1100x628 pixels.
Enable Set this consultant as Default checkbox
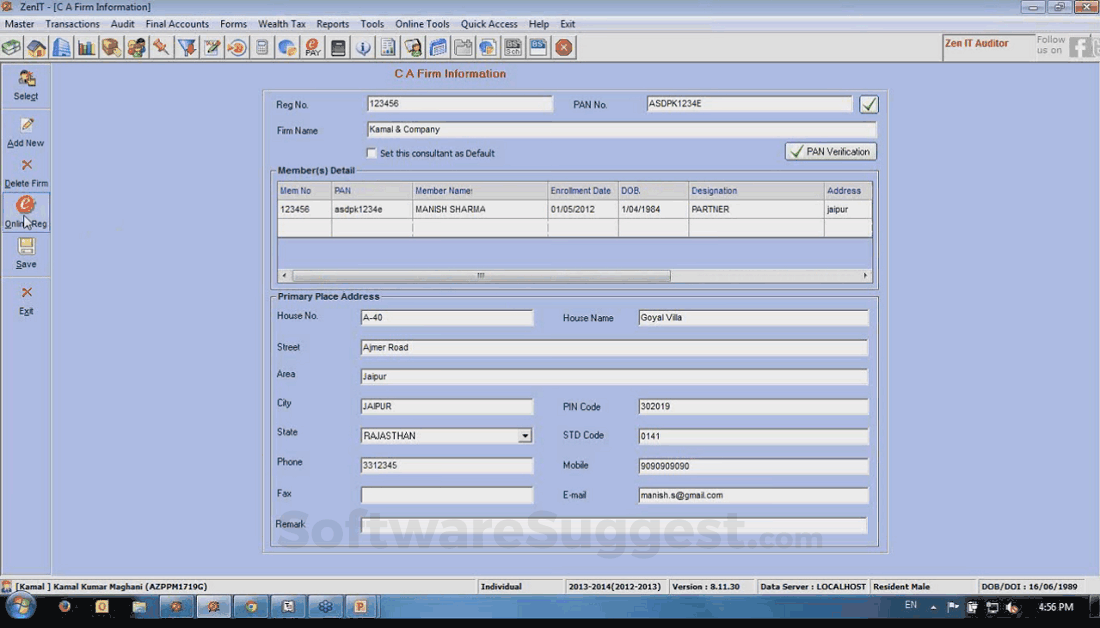click(372, 154)
